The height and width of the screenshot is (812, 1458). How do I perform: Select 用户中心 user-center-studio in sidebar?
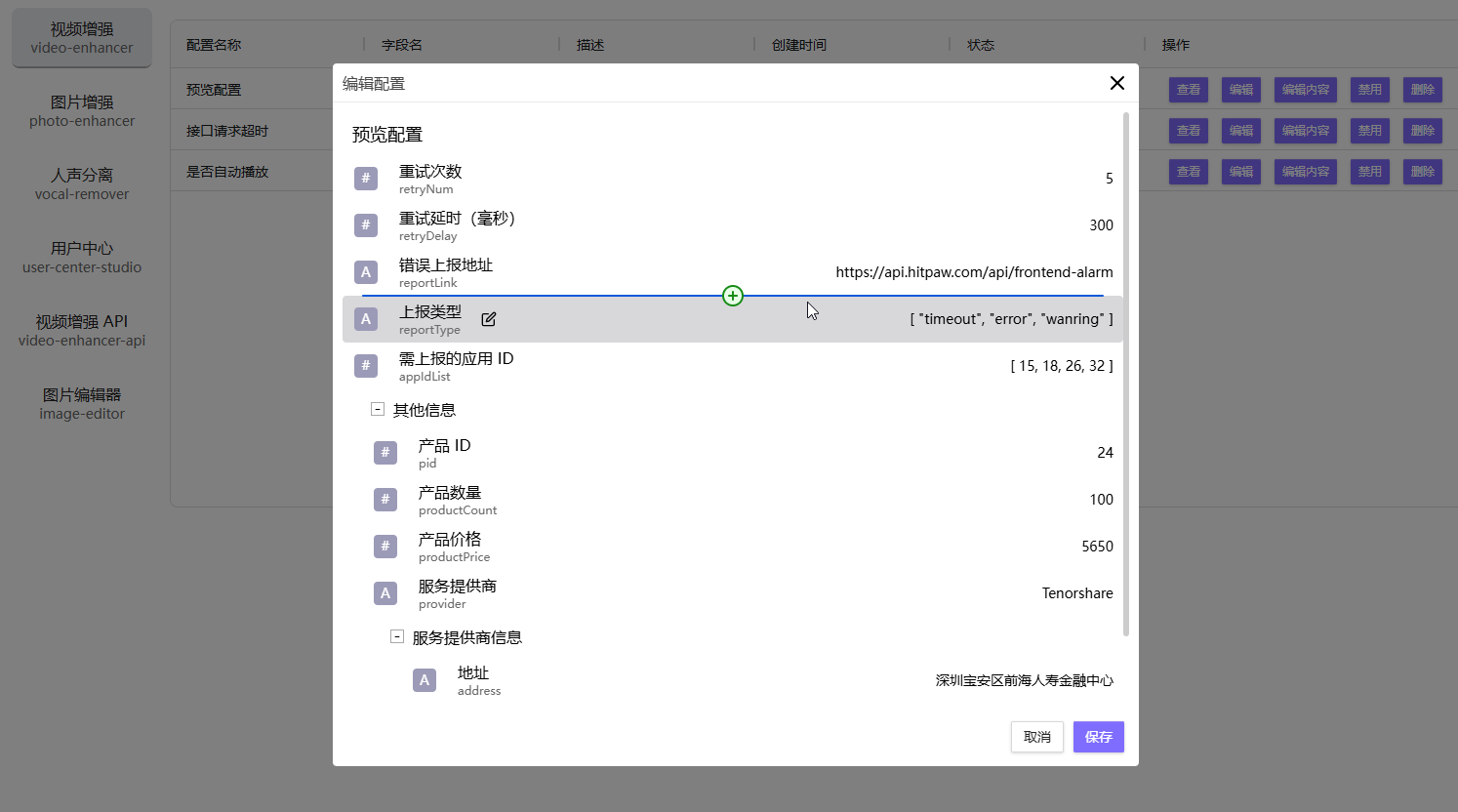pos(82,258)
